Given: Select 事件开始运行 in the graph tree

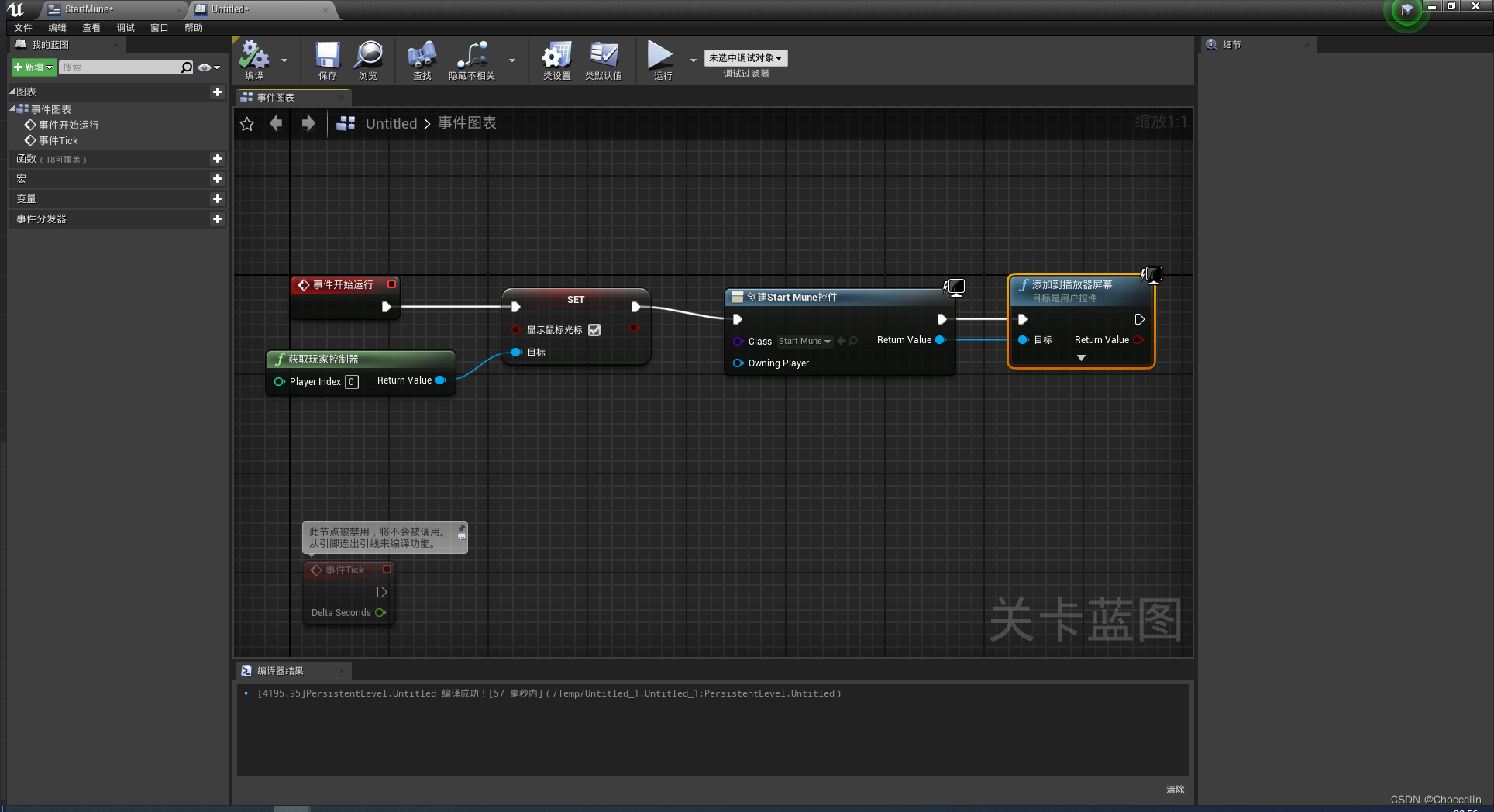Looking at the screenshot, I should click(68, 125).
